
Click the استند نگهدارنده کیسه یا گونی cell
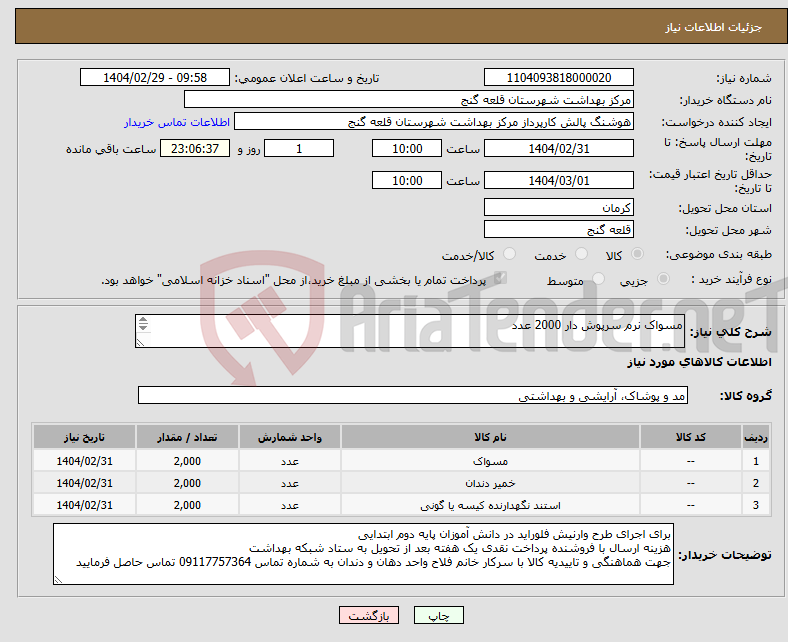tap(490, 505)
